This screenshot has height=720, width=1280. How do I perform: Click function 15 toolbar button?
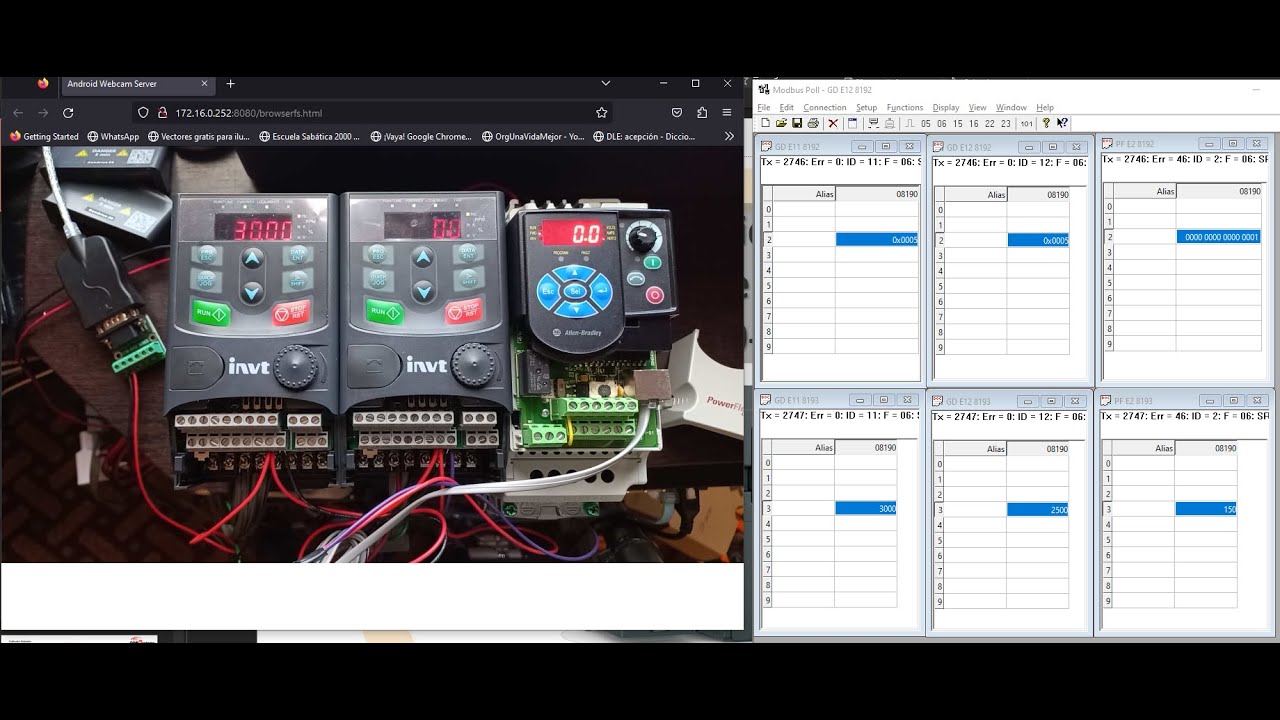(957, 124)
